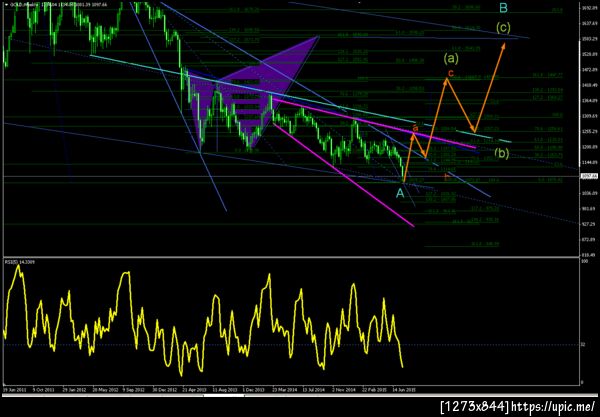Click the date label 13 Jul 2014
The image size is (600, 417).
[x=315, y=390]
